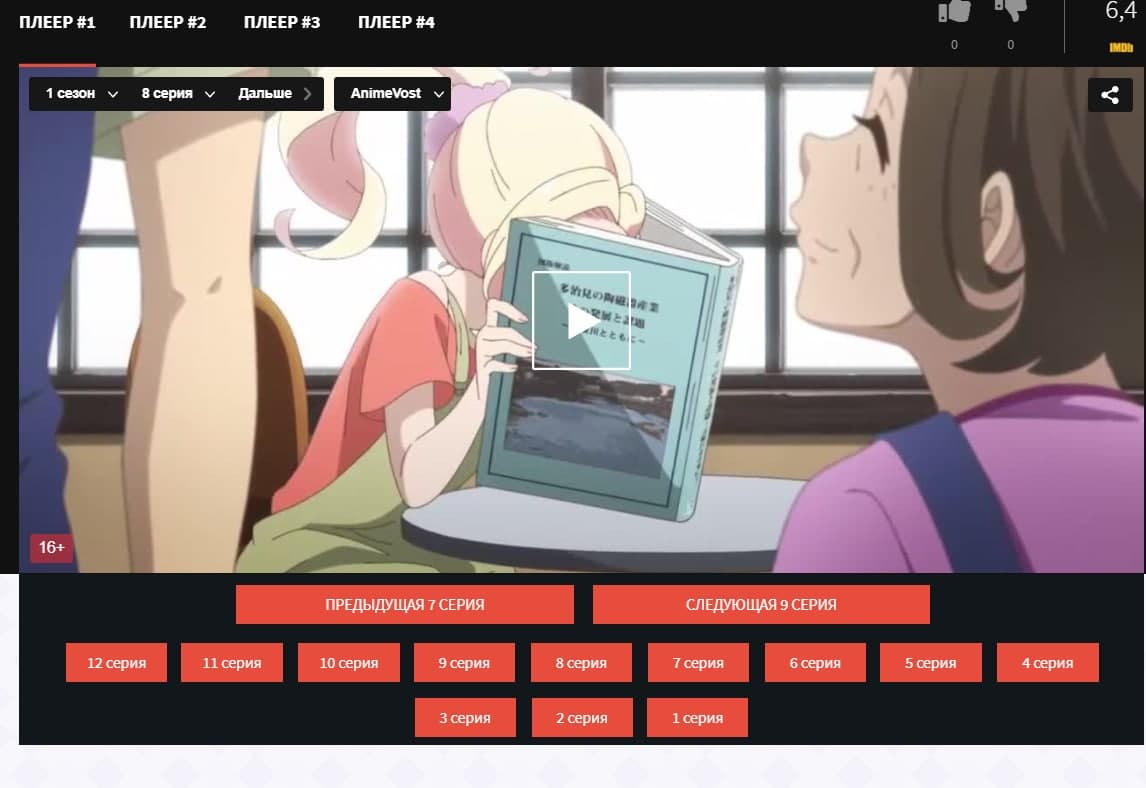Switch to ПЛЕЕР #2 tab
The width and height of the screenshot is (1146, 788).
coord(168,22)
